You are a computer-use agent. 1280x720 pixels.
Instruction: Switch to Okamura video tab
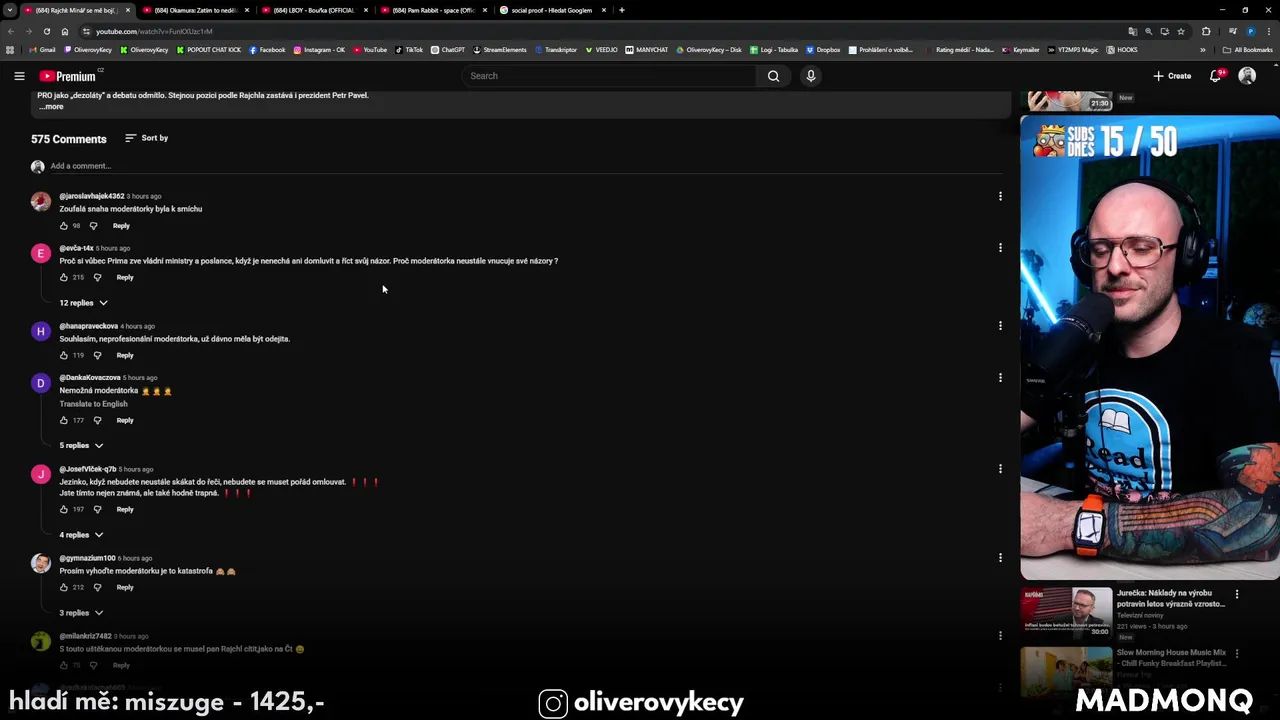click(195, 10)
